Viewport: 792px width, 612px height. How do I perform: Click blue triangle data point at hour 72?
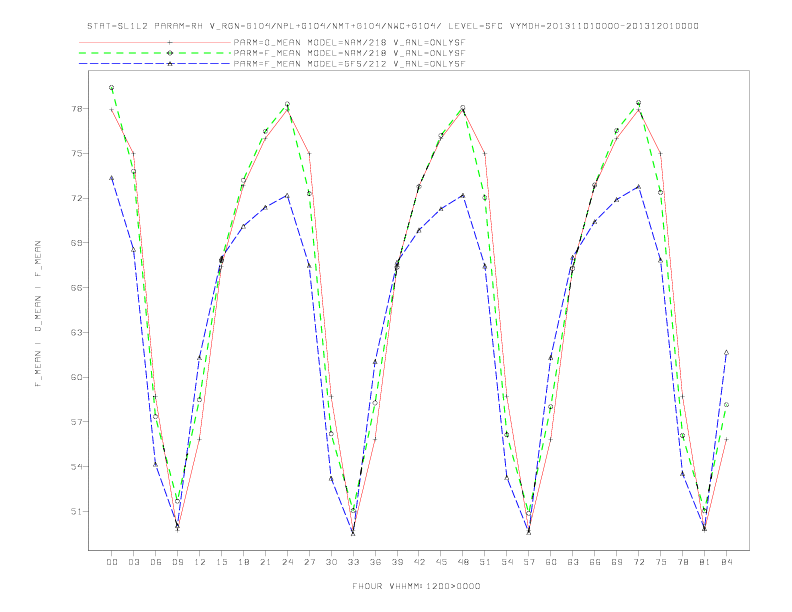(638, 186)
